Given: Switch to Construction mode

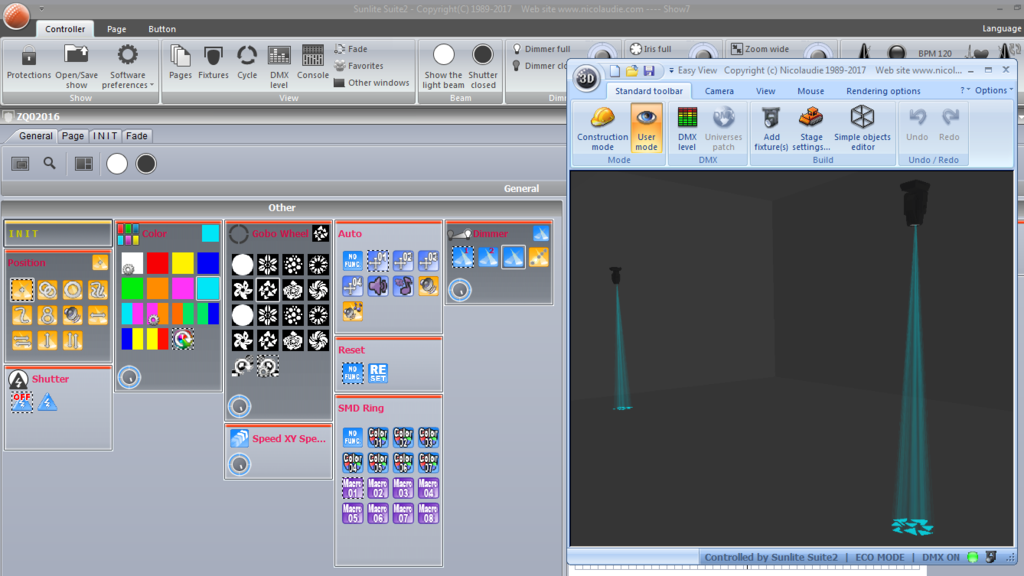Looking at the screenshot, I should (602, 129).
